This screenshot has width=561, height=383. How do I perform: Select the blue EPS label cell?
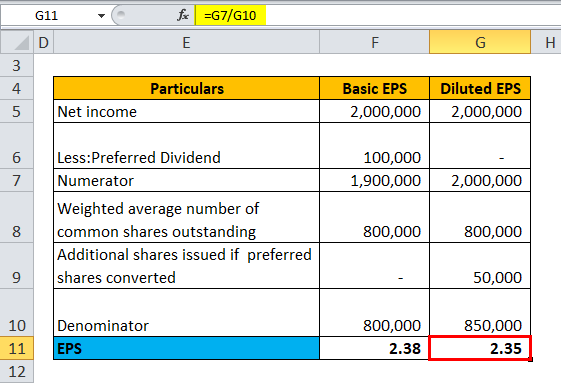pos(186,348)
